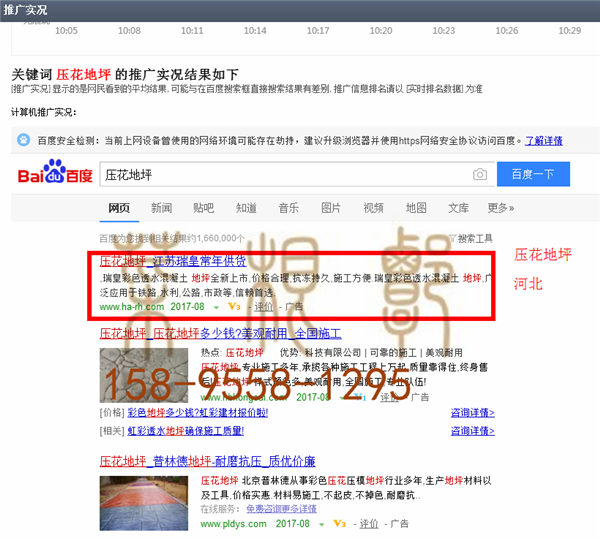The height and width of the screenshot is (543, 600).
Task: Expand the 更多» menu
Action: click(501, 208)
